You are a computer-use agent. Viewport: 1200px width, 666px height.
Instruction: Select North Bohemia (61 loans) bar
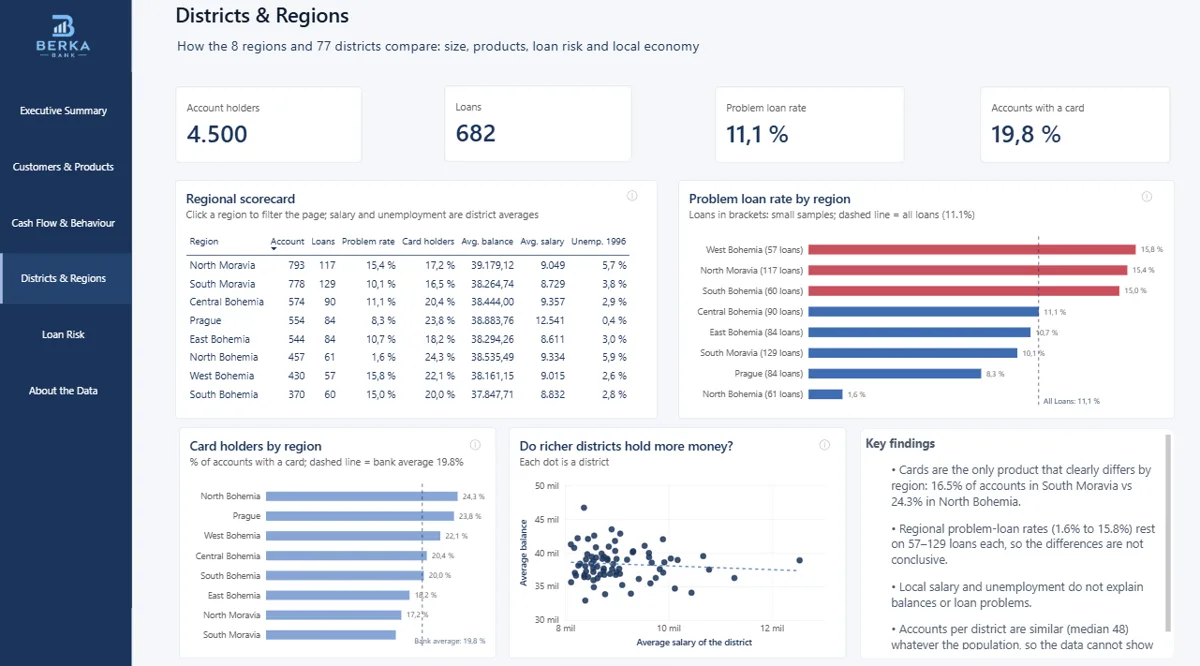pyautogui.click(x=825, y=394)
